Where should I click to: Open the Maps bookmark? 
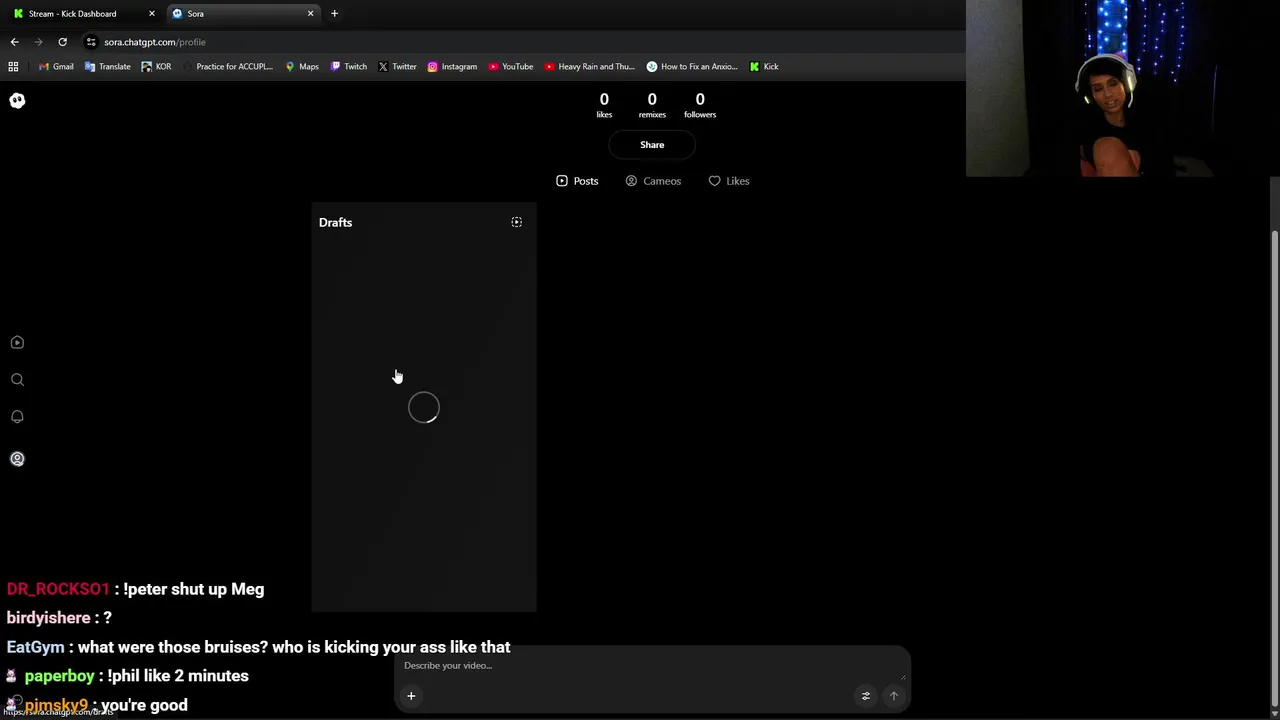click(302, 66)
